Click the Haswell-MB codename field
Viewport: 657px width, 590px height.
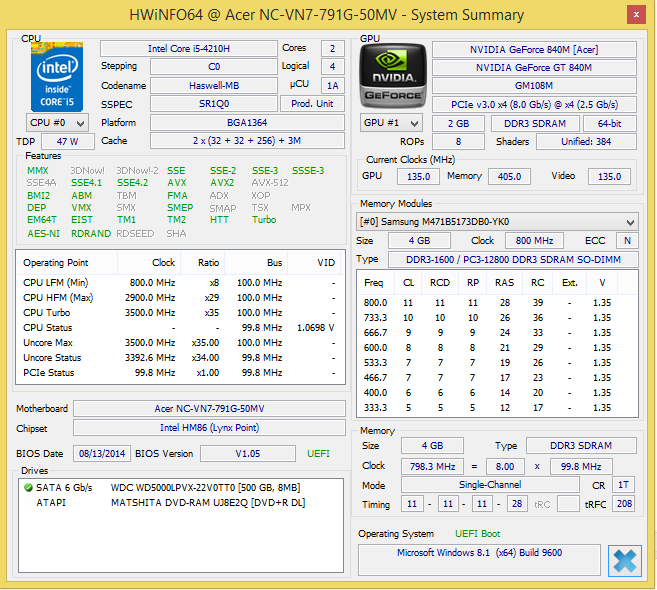click(x=214, y=85)
